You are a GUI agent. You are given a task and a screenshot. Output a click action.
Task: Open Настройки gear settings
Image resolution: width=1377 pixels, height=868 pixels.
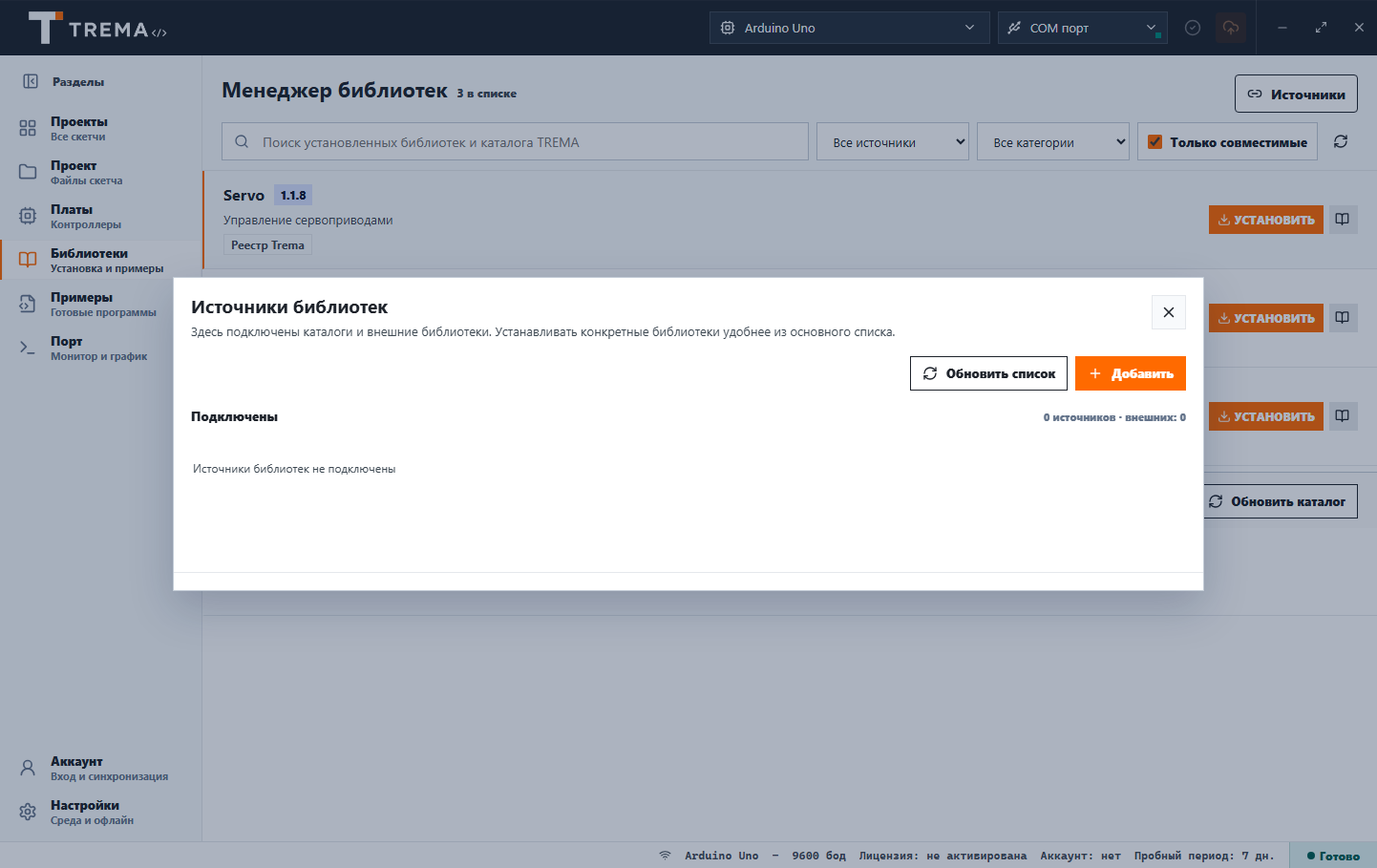[x=101, y=812]
